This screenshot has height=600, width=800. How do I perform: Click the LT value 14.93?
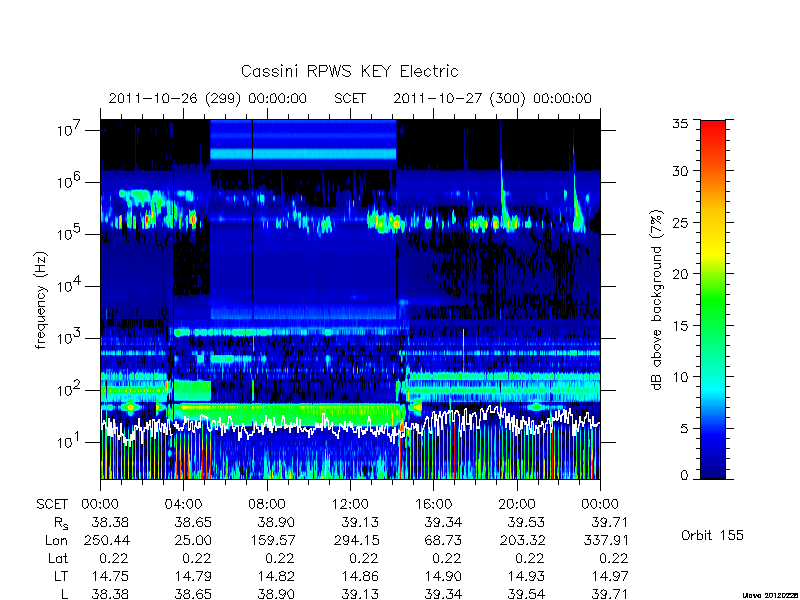point(527,576)
